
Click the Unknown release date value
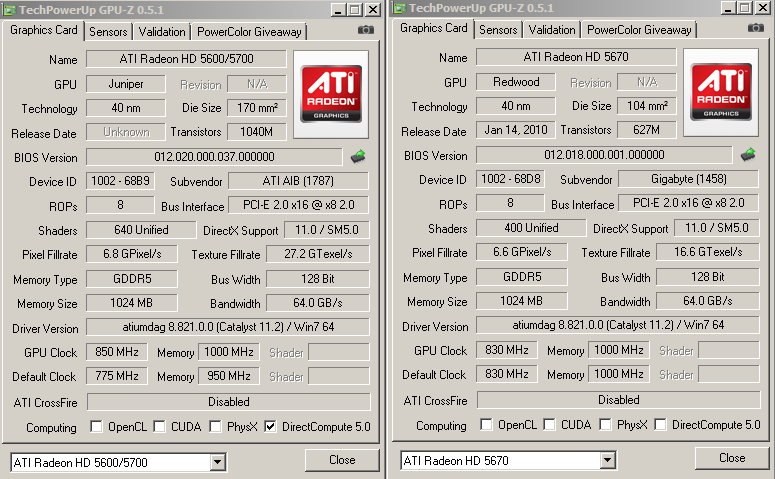point(126,132)
